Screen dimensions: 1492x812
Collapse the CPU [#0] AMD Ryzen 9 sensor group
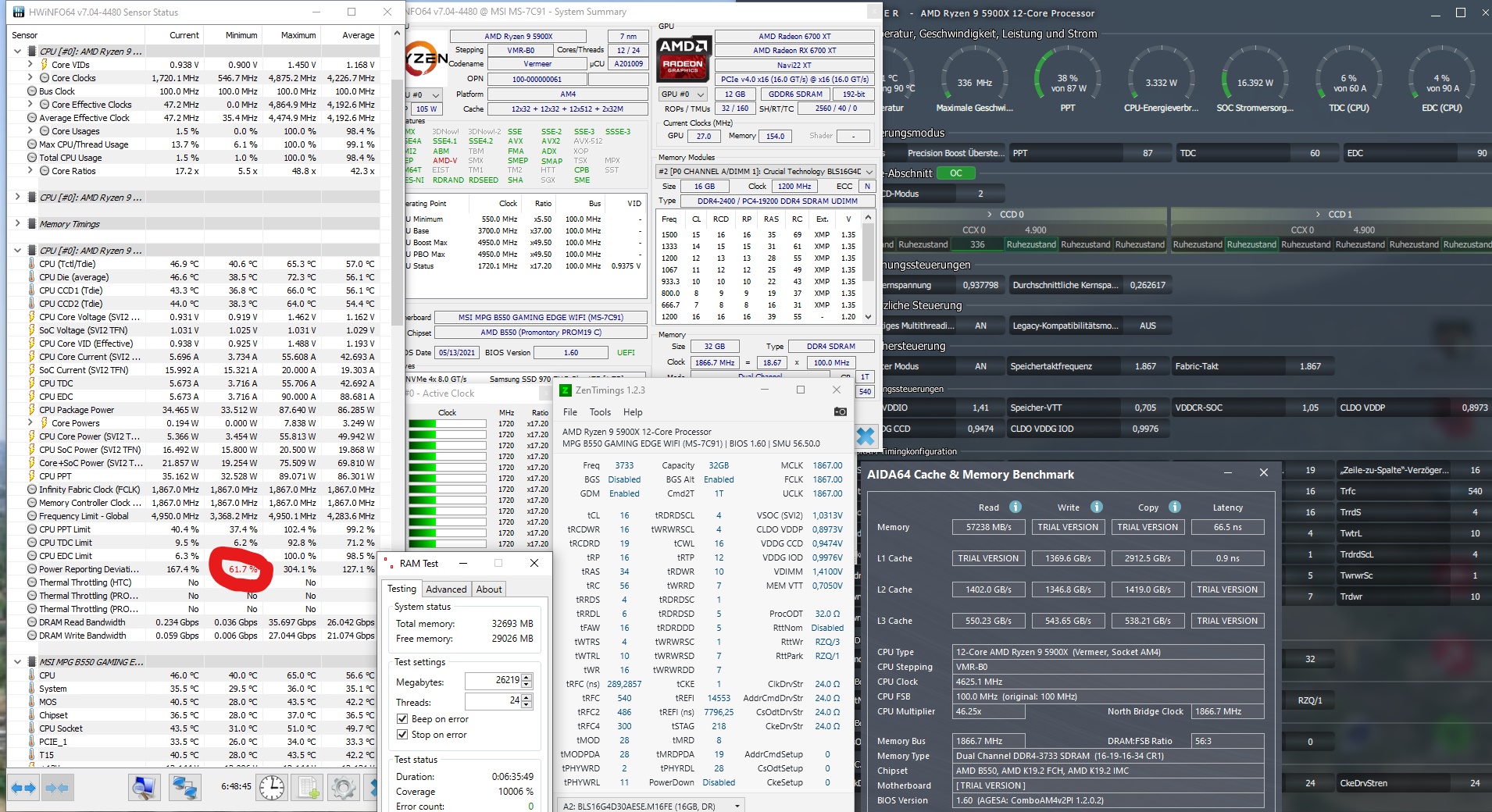click(17, 51)
